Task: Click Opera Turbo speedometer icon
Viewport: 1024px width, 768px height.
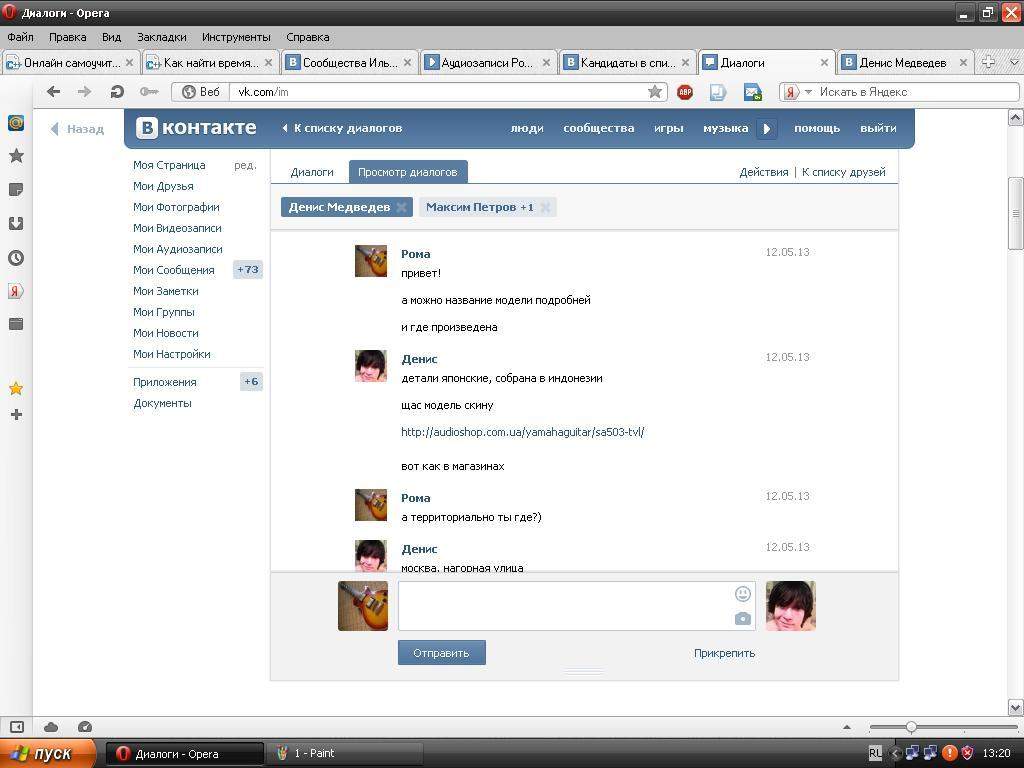Action: click(85, 727)
